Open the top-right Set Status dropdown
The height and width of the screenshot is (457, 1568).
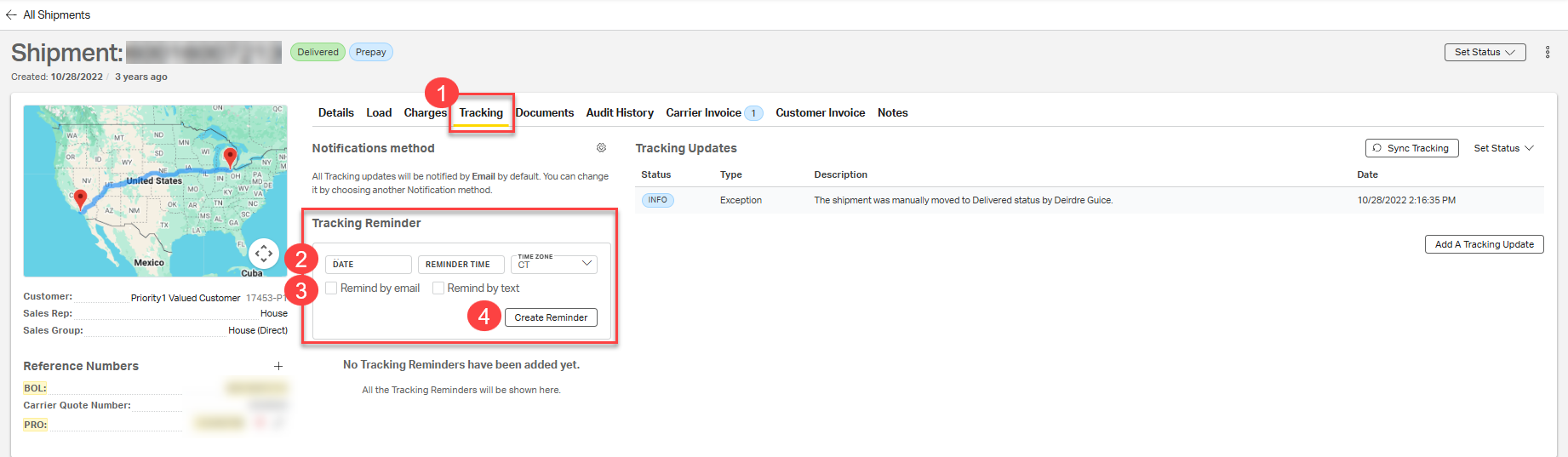coord(1485,52)
